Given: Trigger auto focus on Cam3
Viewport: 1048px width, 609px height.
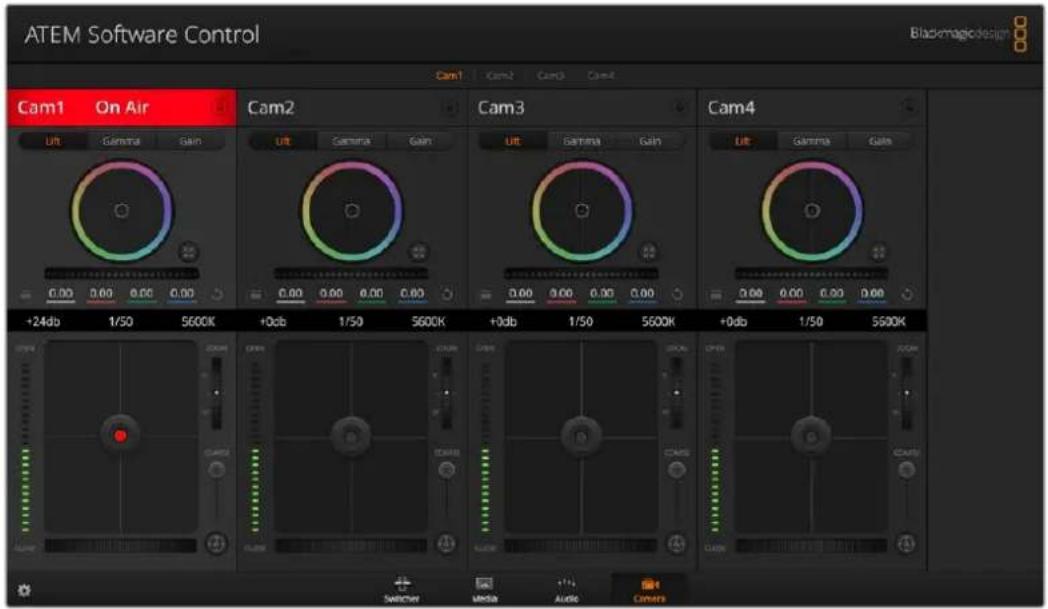Looking at the screenshot, I should [676, 543].
